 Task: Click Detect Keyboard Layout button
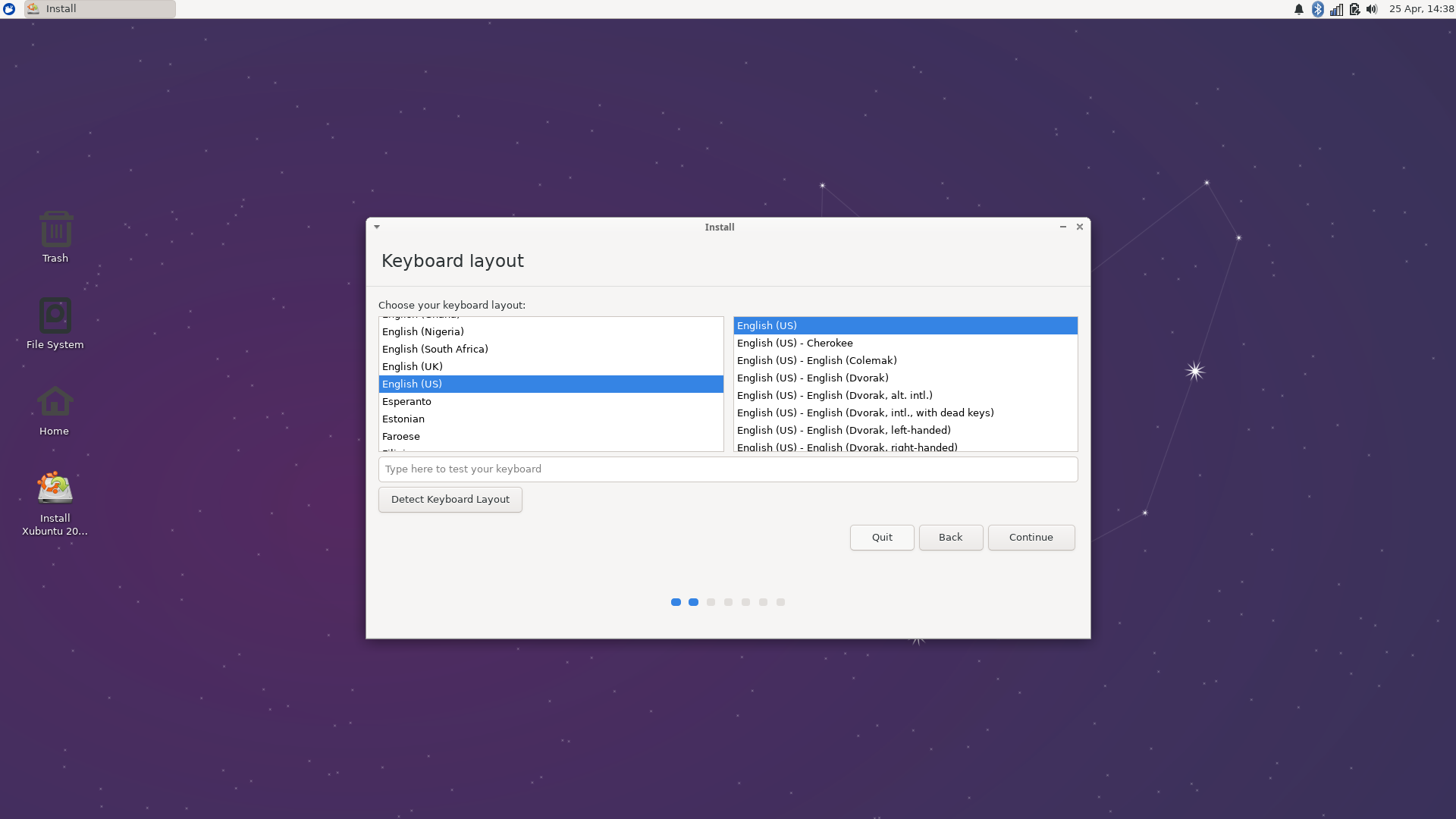(450, 500)
